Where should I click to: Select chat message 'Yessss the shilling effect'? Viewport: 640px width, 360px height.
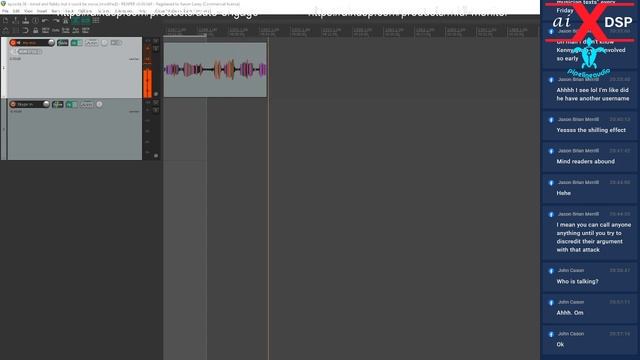(591, 130)
